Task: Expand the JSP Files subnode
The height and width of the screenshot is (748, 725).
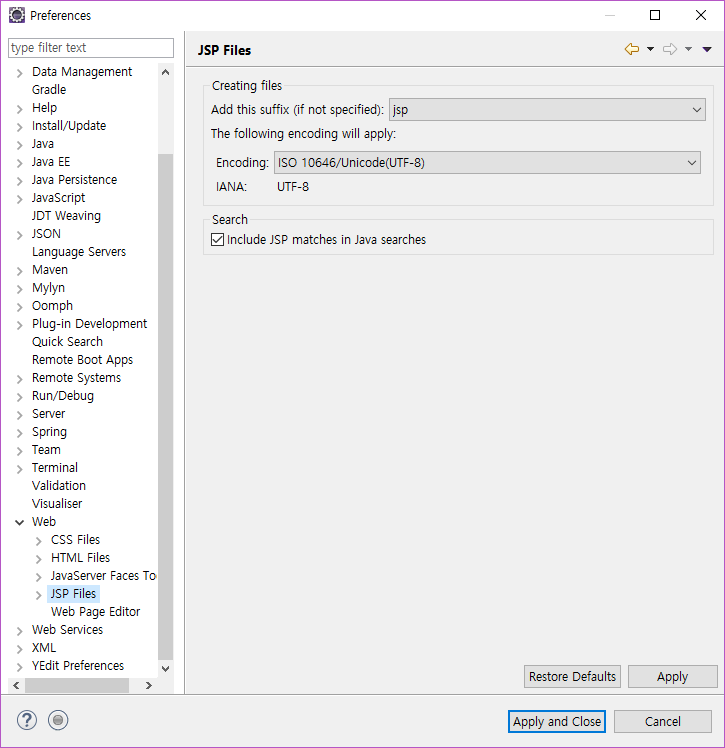Action: click(x=39, y=594)
